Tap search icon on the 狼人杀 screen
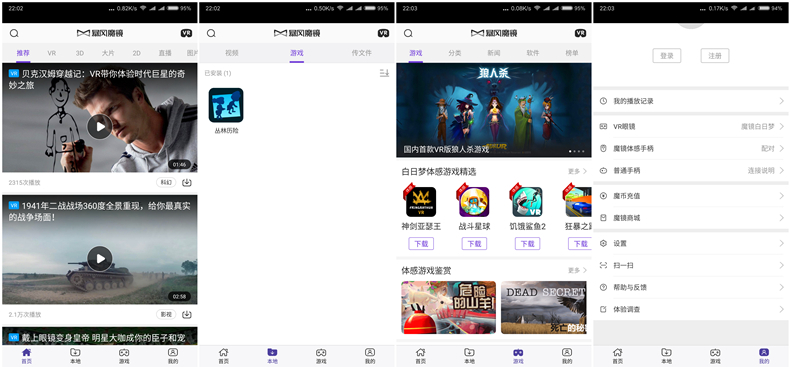Viewport: 790px width, 367px height. coord(408,33)
